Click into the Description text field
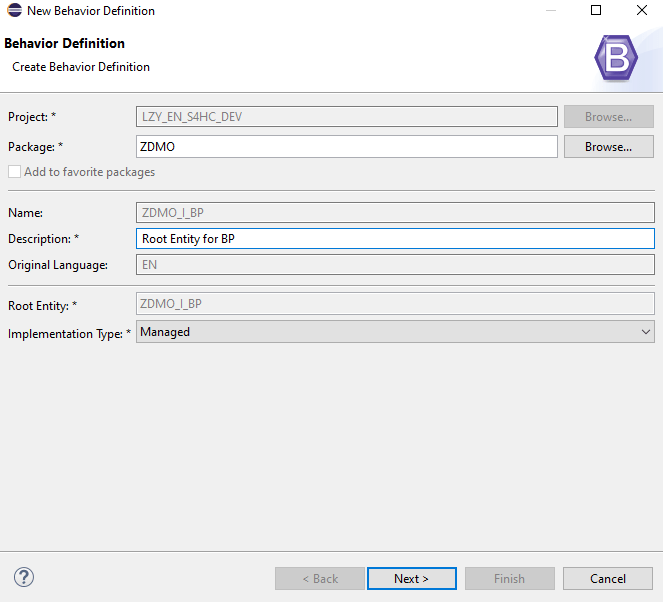The image size is (663, 602). pos(394,239)
